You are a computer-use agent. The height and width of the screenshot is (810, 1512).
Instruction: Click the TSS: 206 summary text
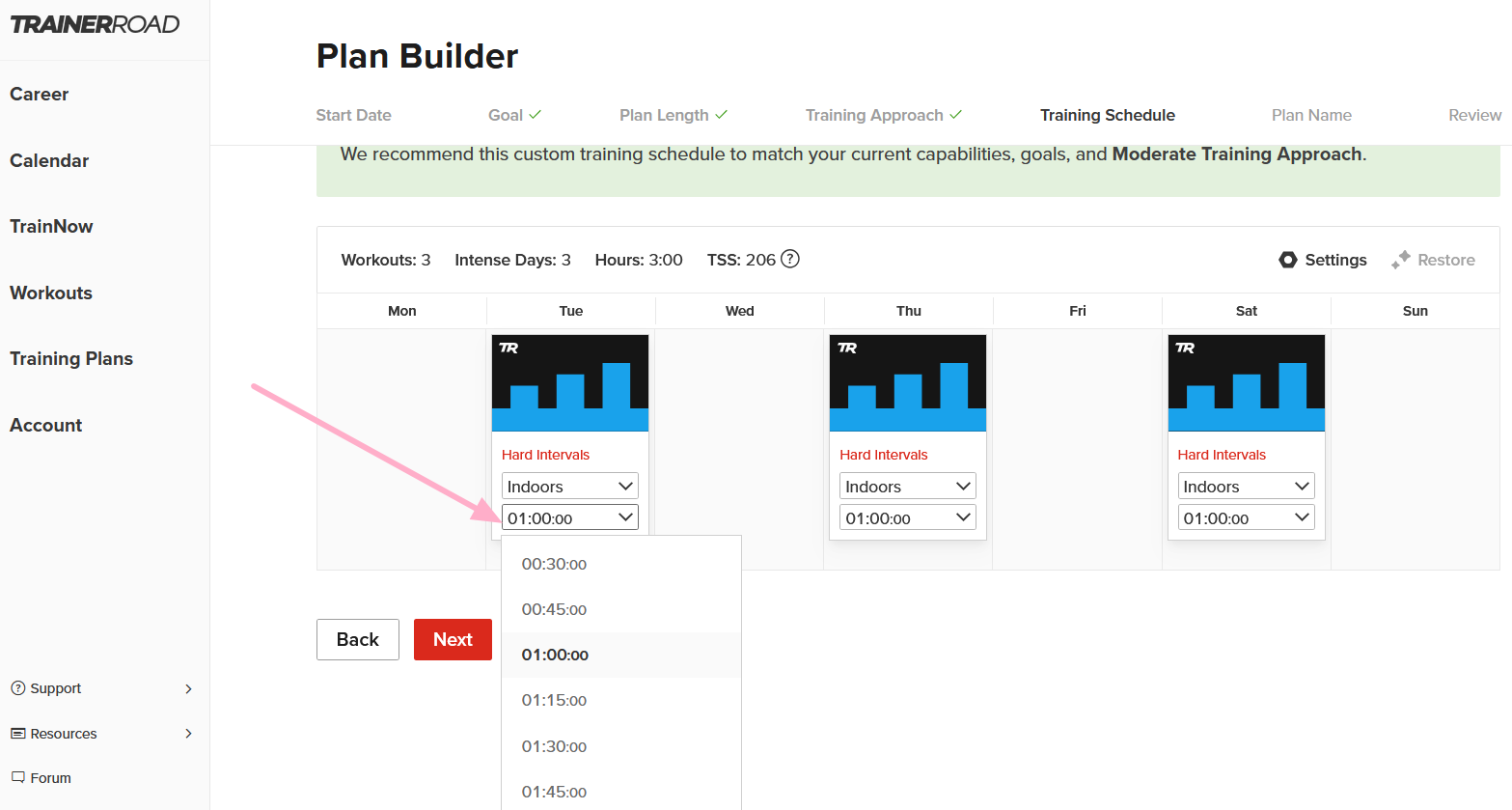coord(741,260)
